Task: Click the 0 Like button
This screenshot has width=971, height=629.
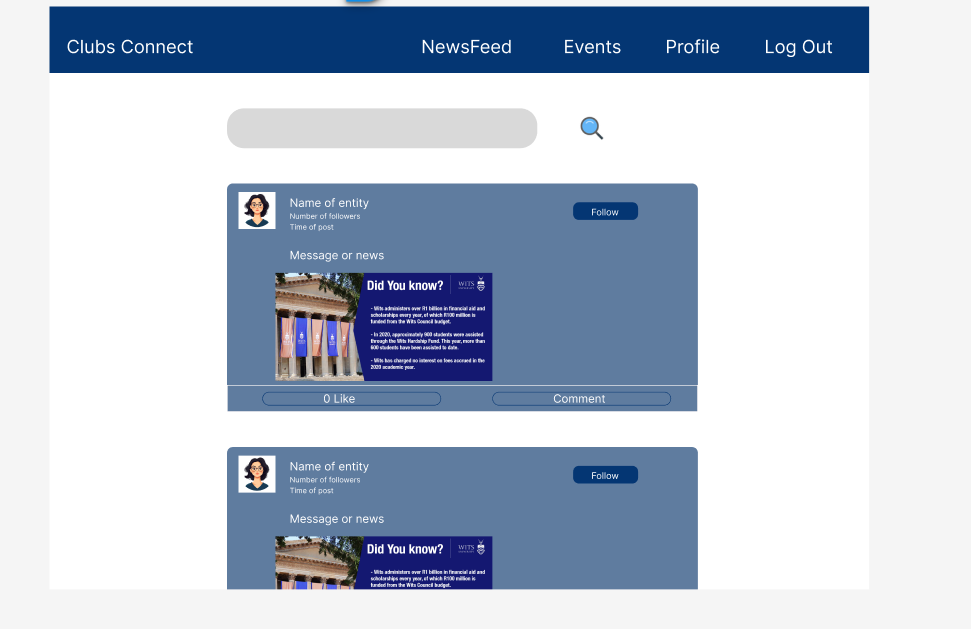Action: pyautogui.click(x=351, y=399)
